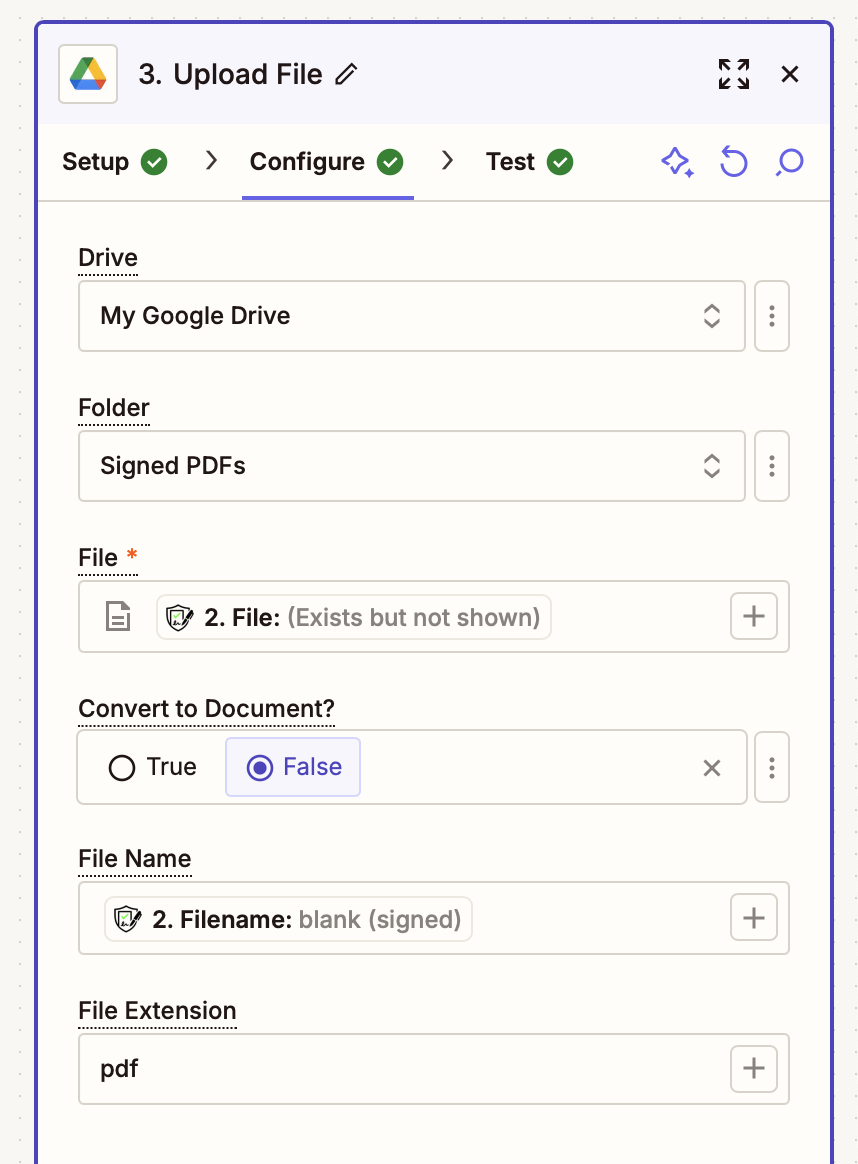Click the Google Drive app icon

(87, 75)
